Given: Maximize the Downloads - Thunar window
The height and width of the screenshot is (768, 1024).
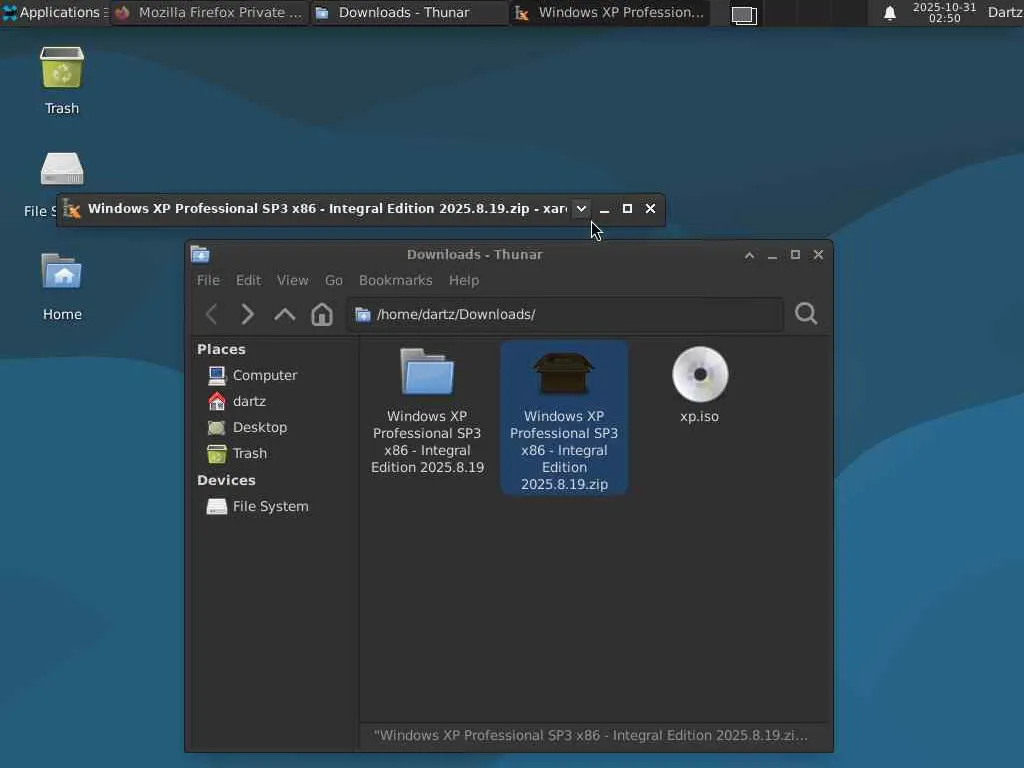Looking at the screenshot, I should [795, 255].
